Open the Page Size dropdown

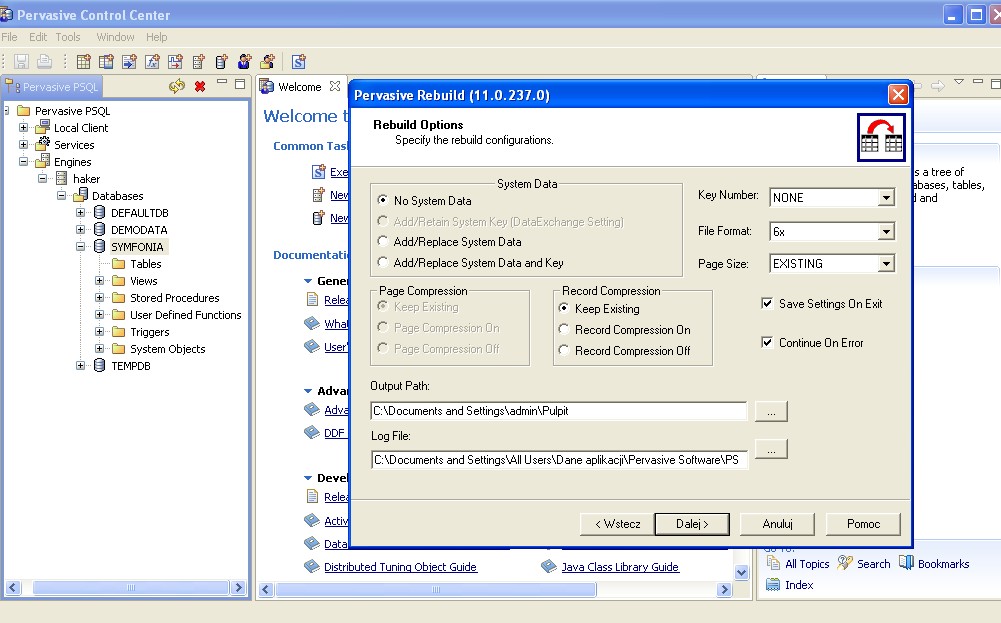[886, 264]
